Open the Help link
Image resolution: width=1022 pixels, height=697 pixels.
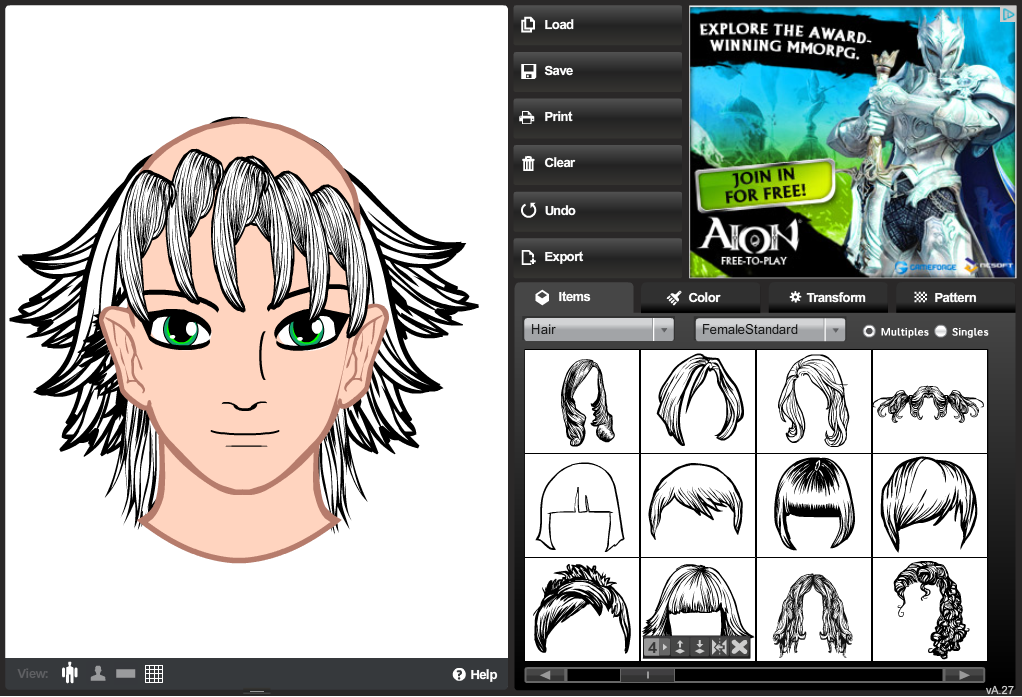474,674
